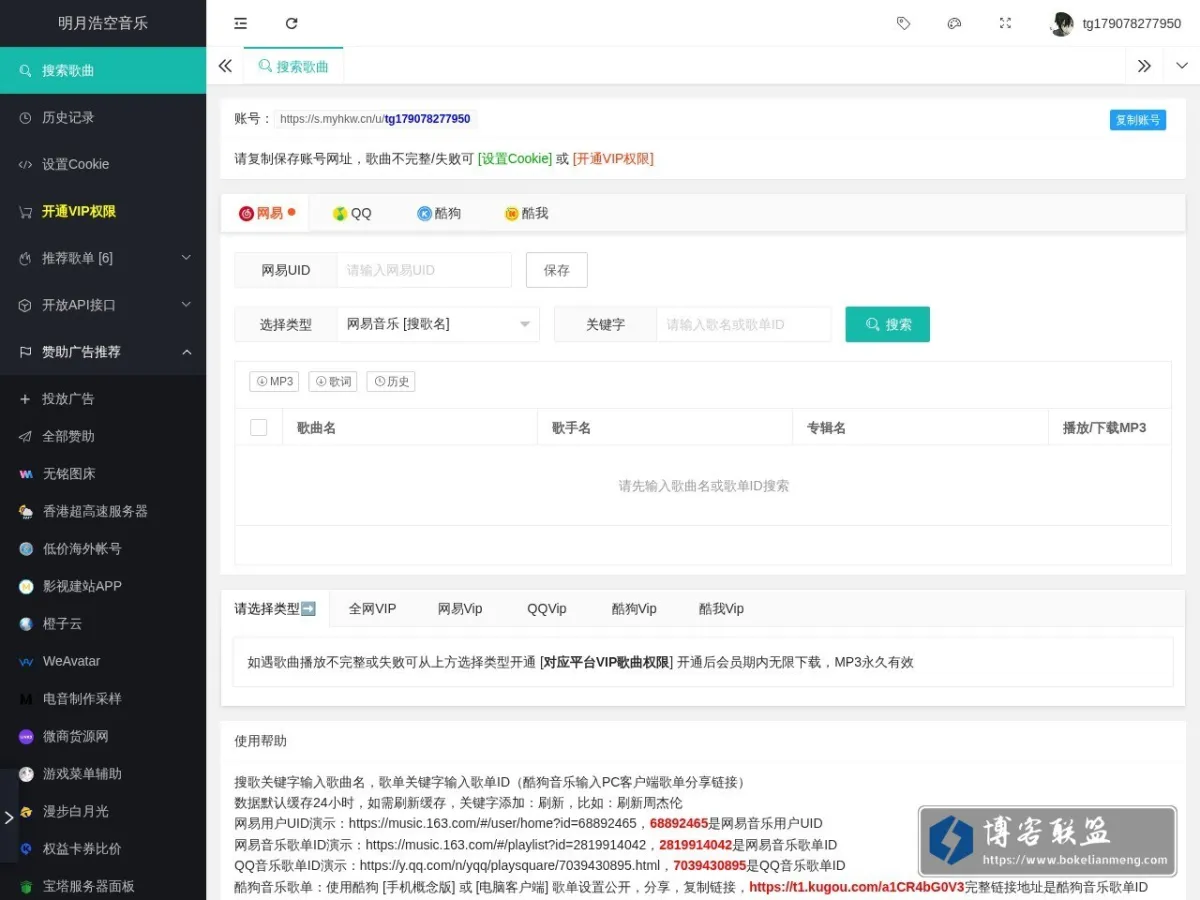
Task: Collapse 赞助广告推荐 menu
Action: click(103, 352)
